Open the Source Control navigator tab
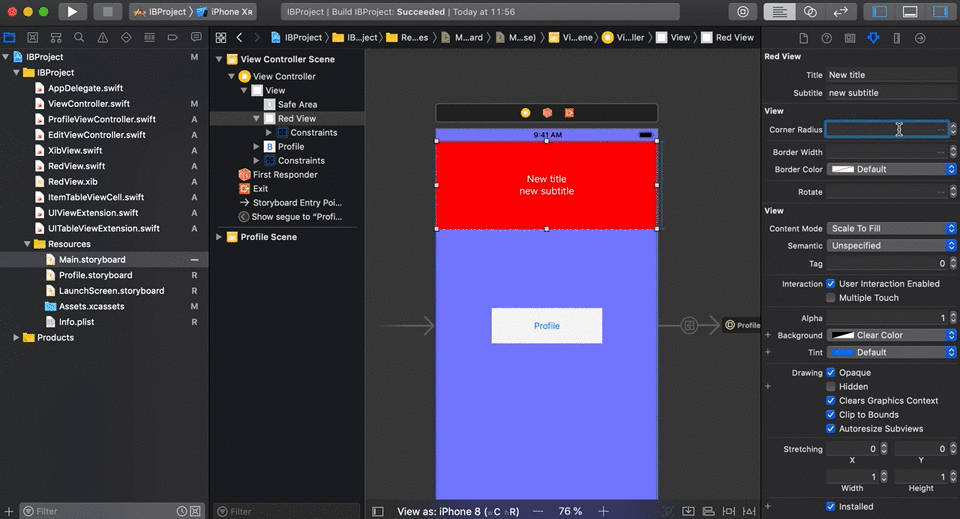The height and width of the screenshot is (519, 960). (32, 37)
